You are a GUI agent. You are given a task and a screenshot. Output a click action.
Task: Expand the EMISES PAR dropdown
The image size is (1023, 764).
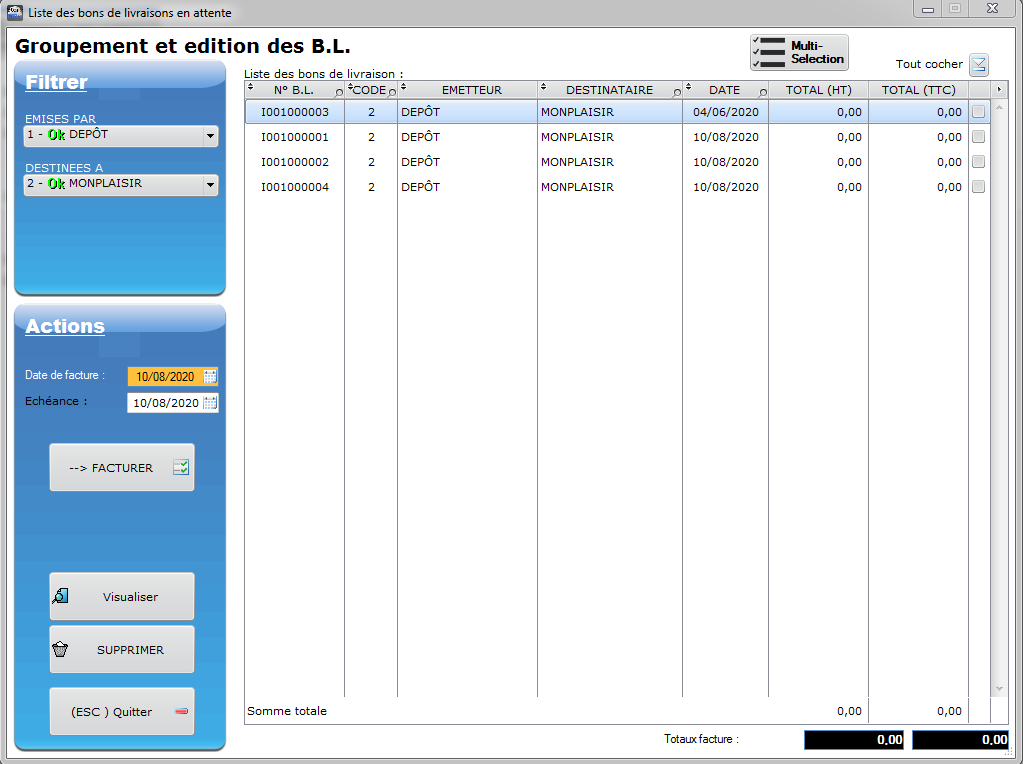click(209, 136)
